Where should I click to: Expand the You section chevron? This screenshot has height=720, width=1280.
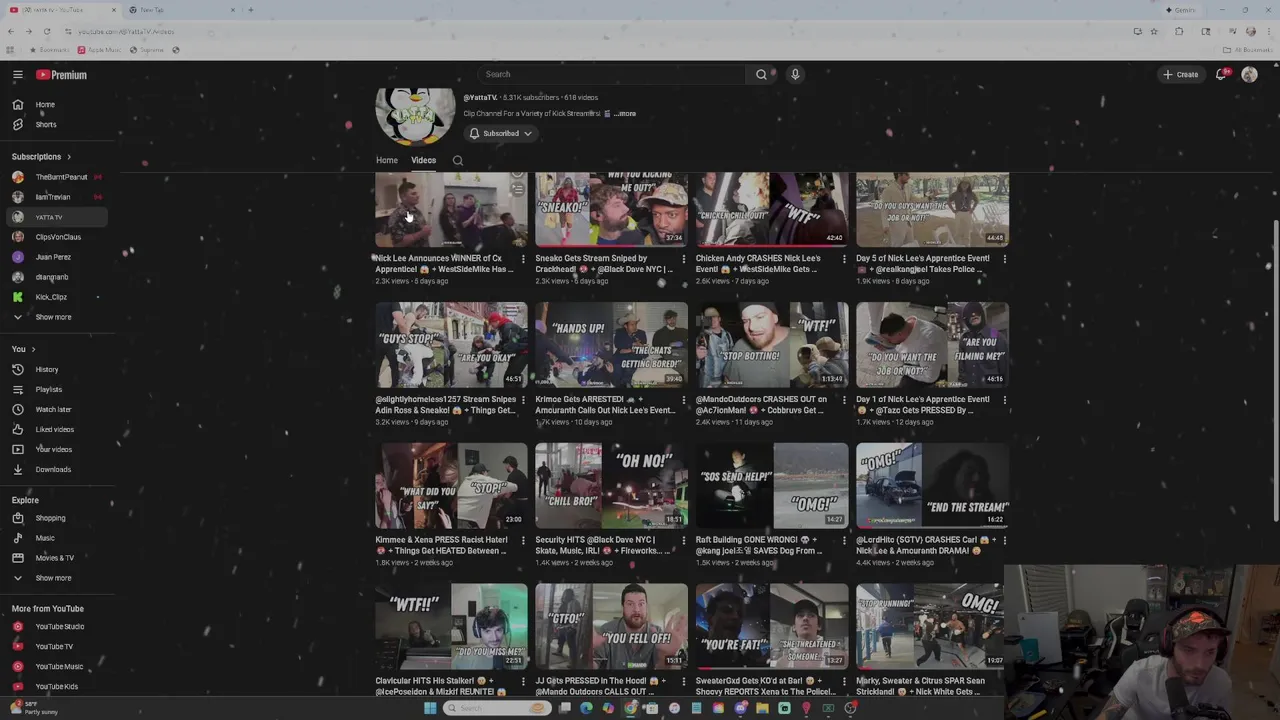33,349
